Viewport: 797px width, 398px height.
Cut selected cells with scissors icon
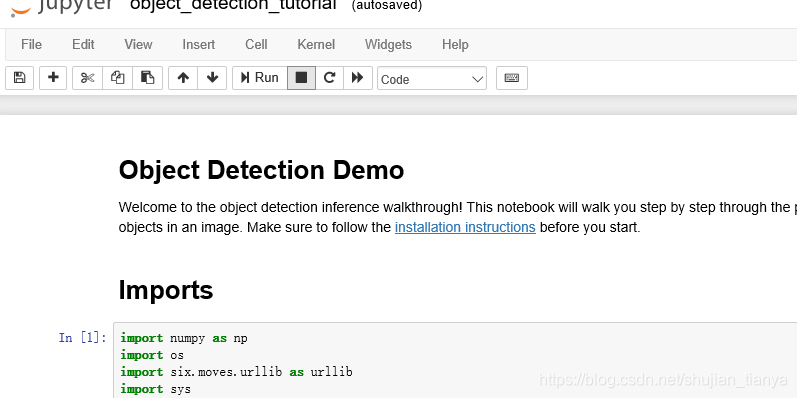(x=87, y=78)
